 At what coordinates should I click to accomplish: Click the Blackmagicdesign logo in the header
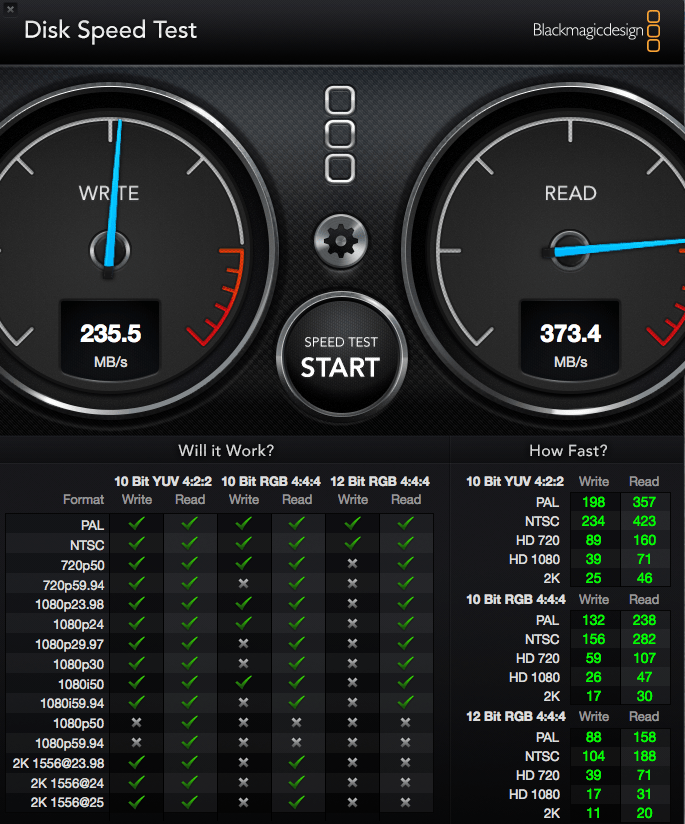tap(596, 30)
